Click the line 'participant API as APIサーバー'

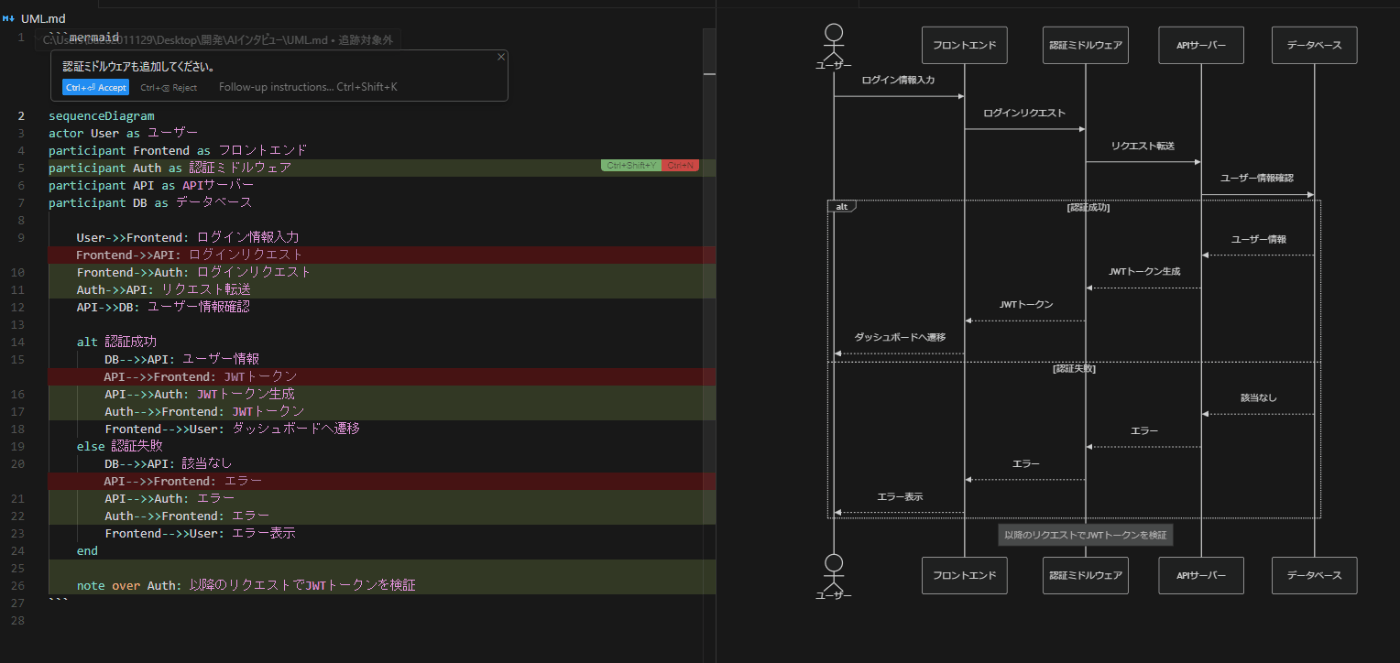click(151, 185)
